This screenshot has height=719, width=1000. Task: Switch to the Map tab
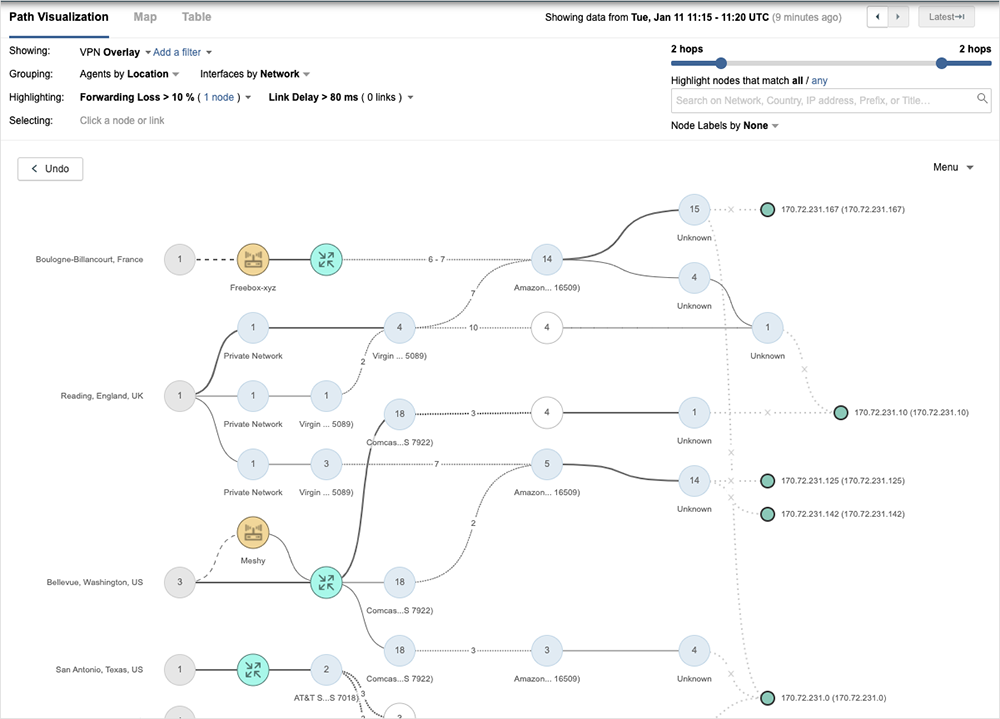tap(145, 17)
